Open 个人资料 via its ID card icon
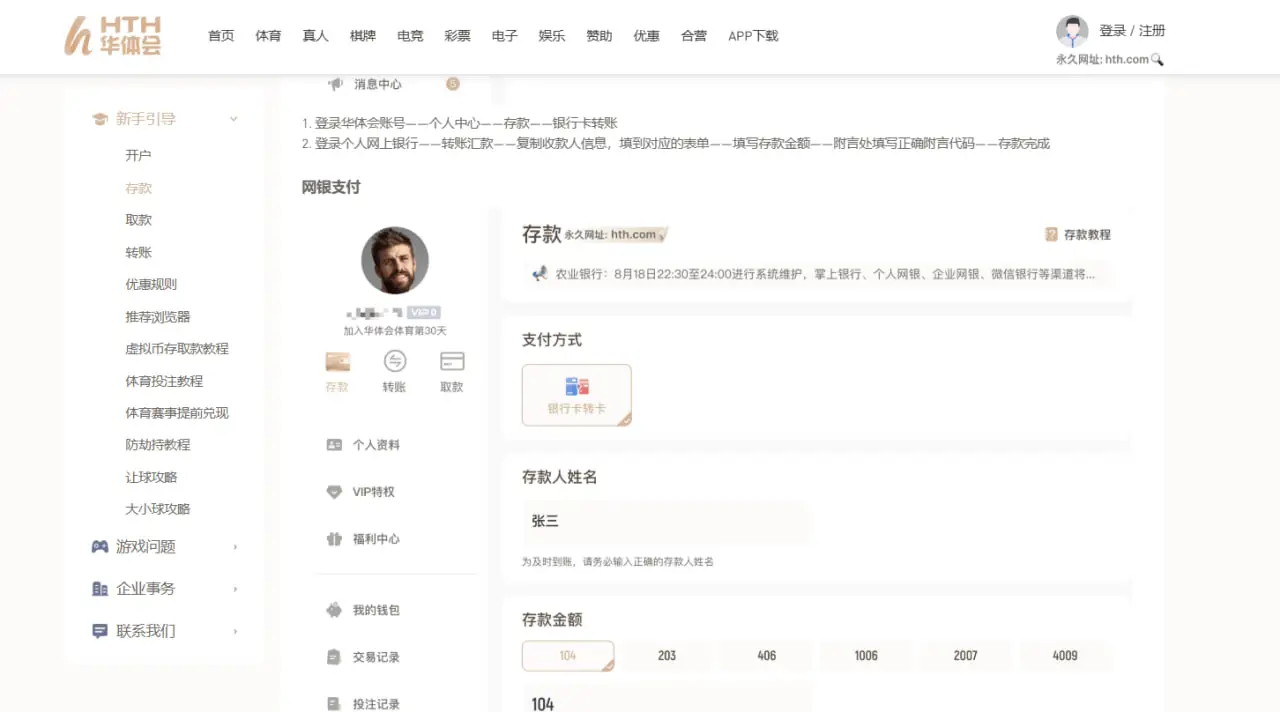 335,444
